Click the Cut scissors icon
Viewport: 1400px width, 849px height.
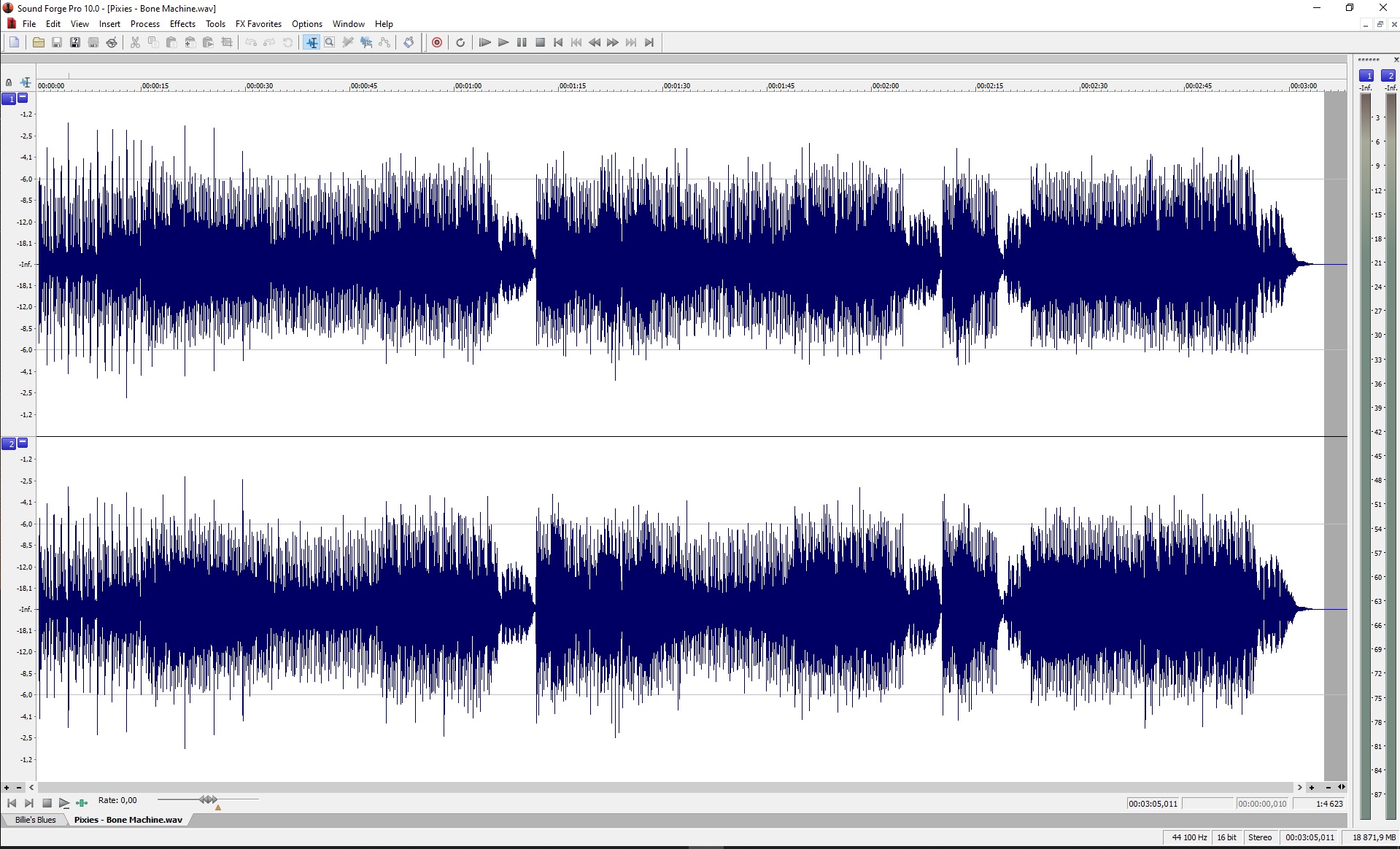pos(135,42)
